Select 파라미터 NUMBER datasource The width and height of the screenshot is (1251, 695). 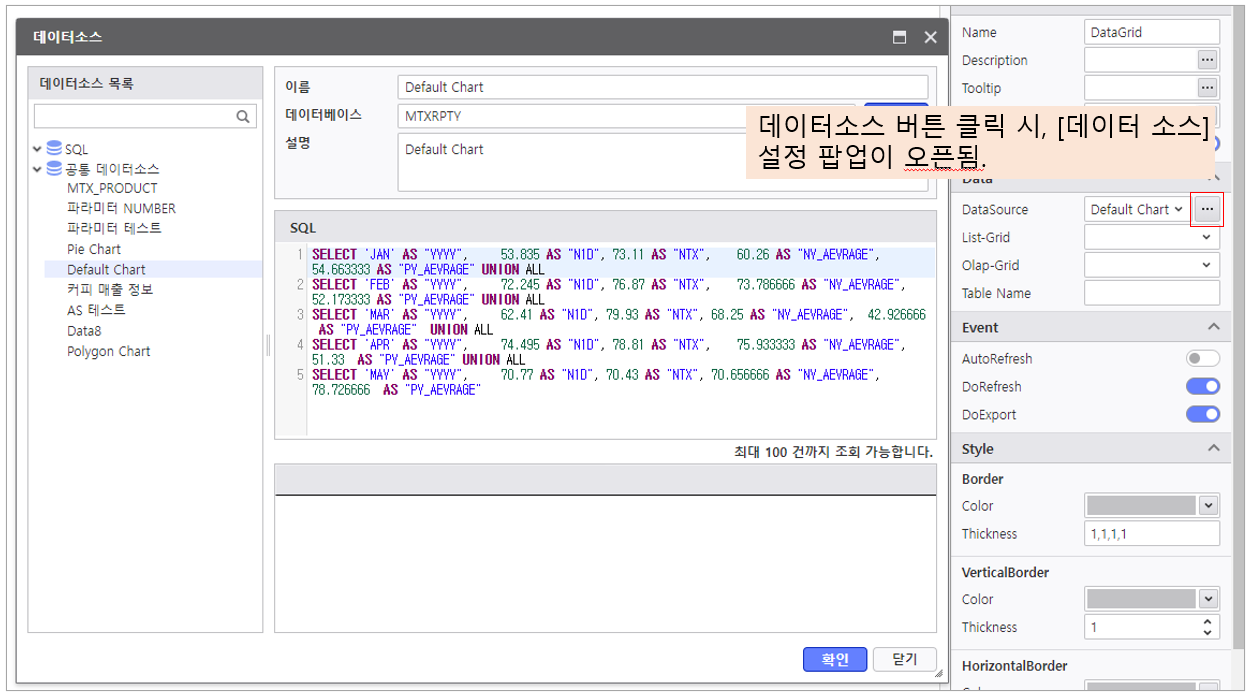pos(121,208)
